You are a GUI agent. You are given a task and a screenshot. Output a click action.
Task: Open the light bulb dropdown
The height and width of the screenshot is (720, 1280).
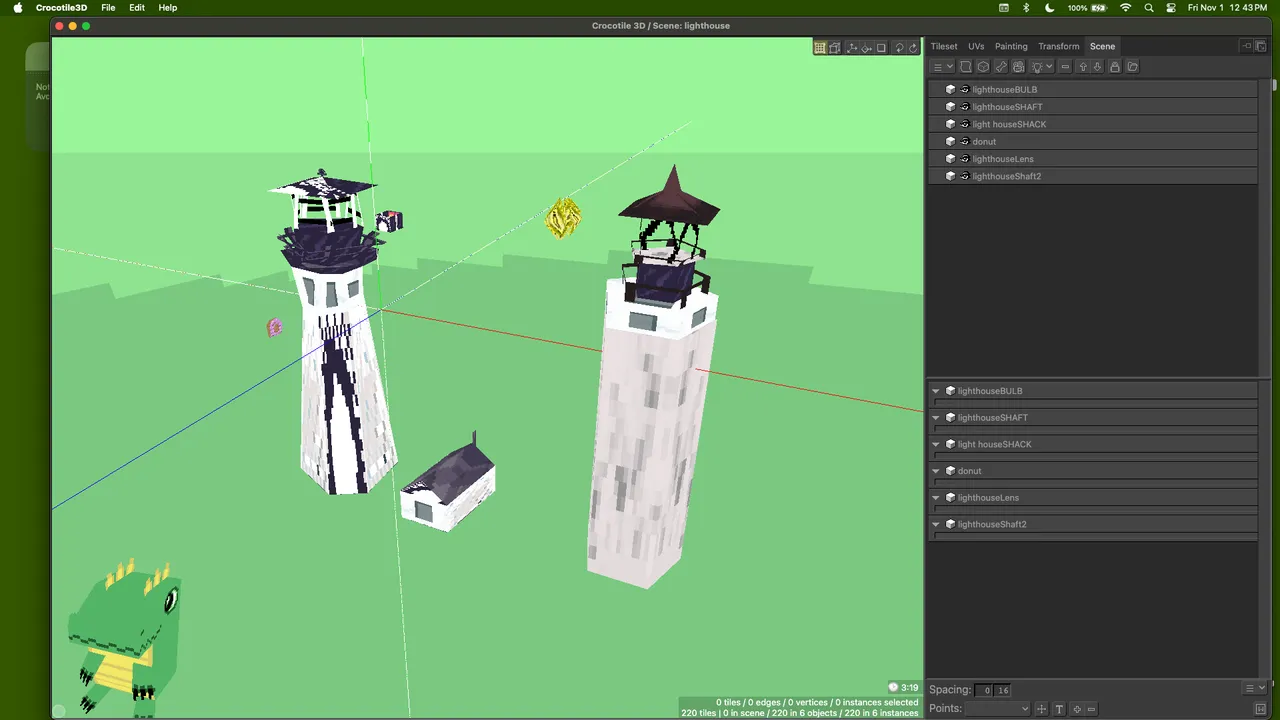pos(1042,67)
